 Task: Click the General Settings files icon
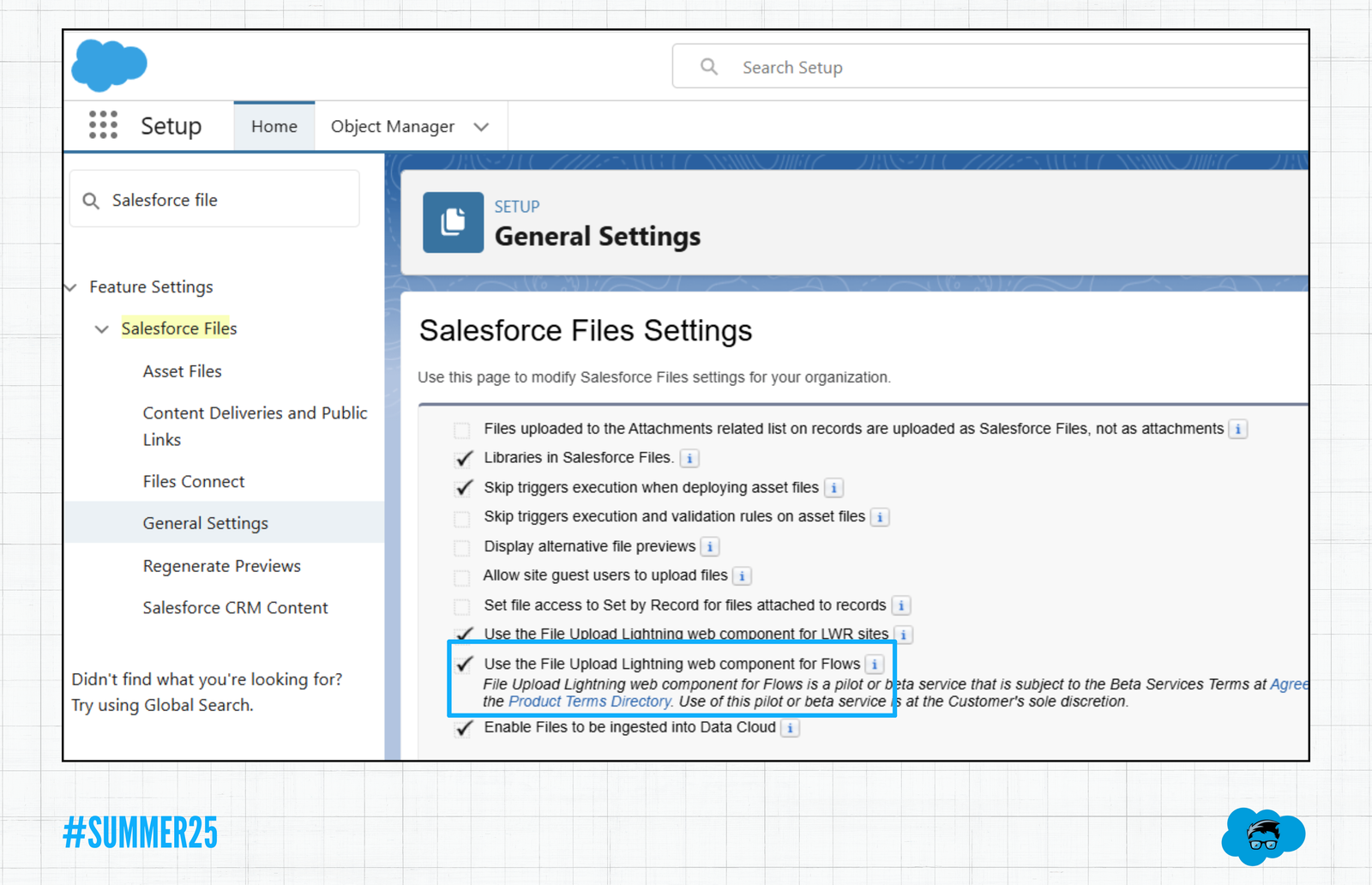(453, 222)
